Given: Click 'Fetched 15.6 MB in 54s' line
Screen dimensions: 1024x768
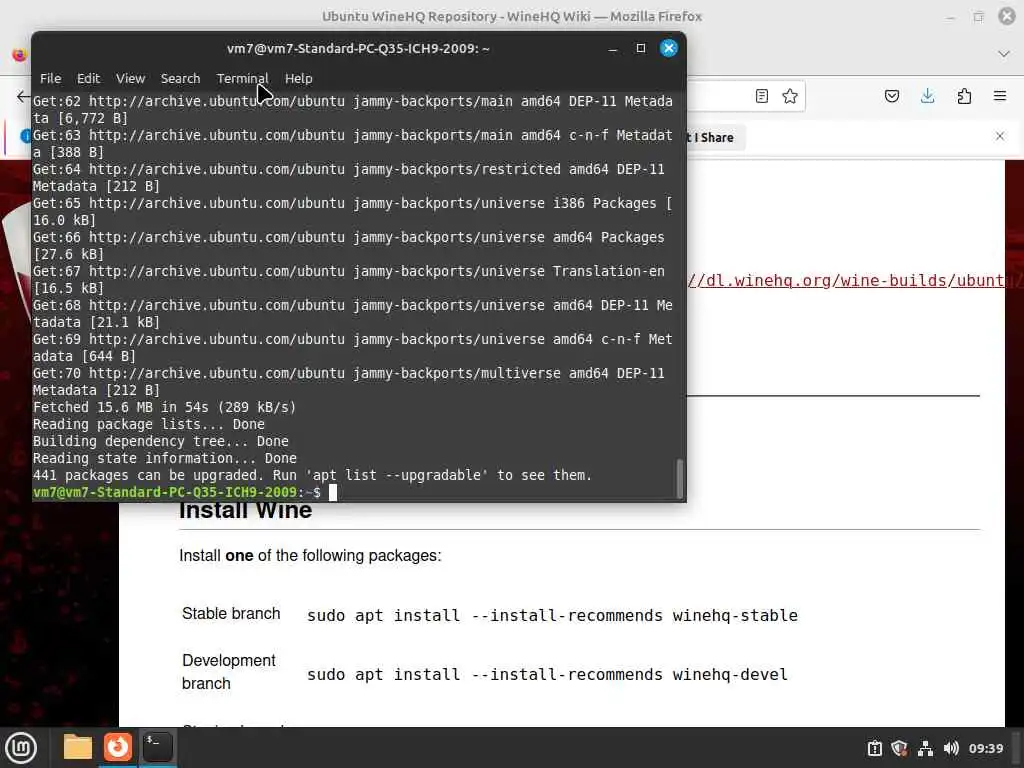Looking at the screenshot, I should [165, 408].
